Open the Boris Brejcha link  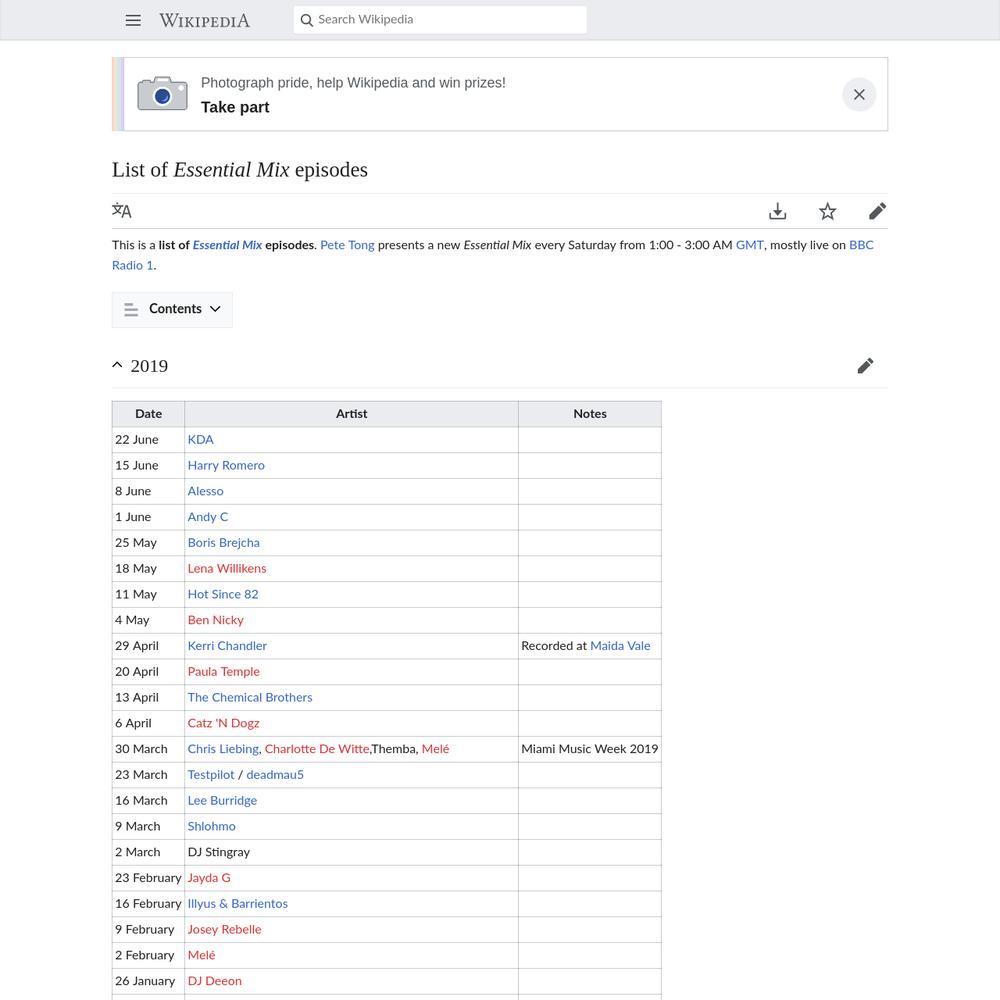pos(223,543)
